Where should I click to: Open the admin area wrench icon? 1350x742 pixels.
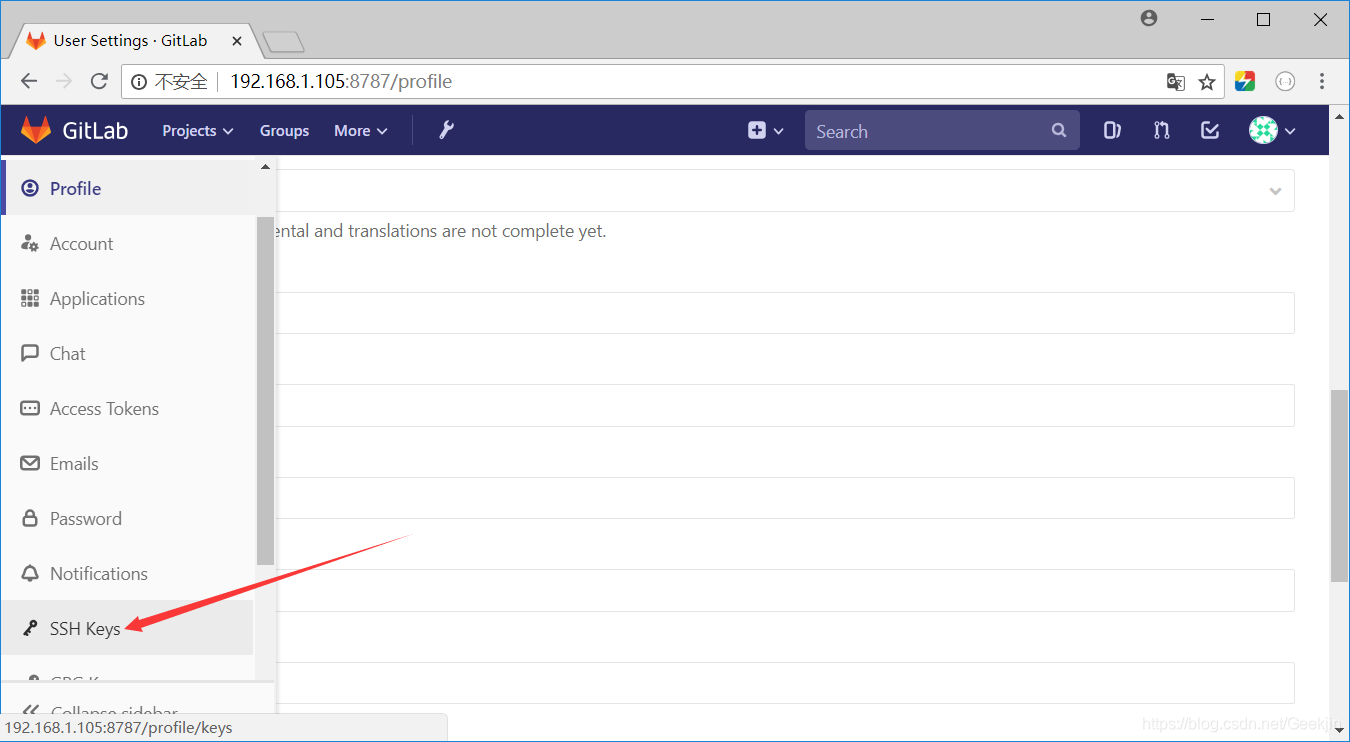[x=447, y=130]
